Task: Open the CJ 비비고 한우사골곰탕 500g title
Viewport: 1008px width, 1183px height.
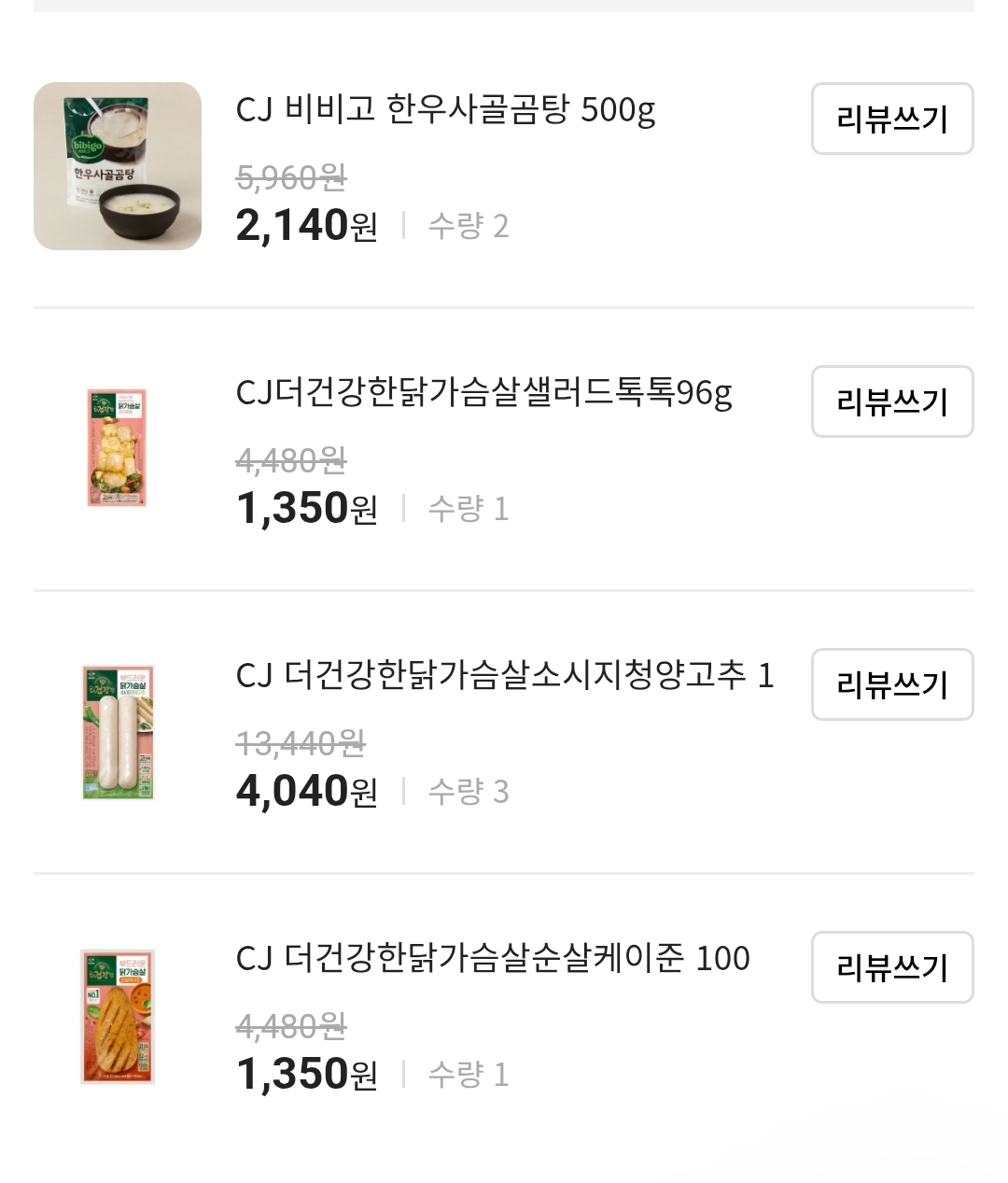Action: click(x=445, y=110)
